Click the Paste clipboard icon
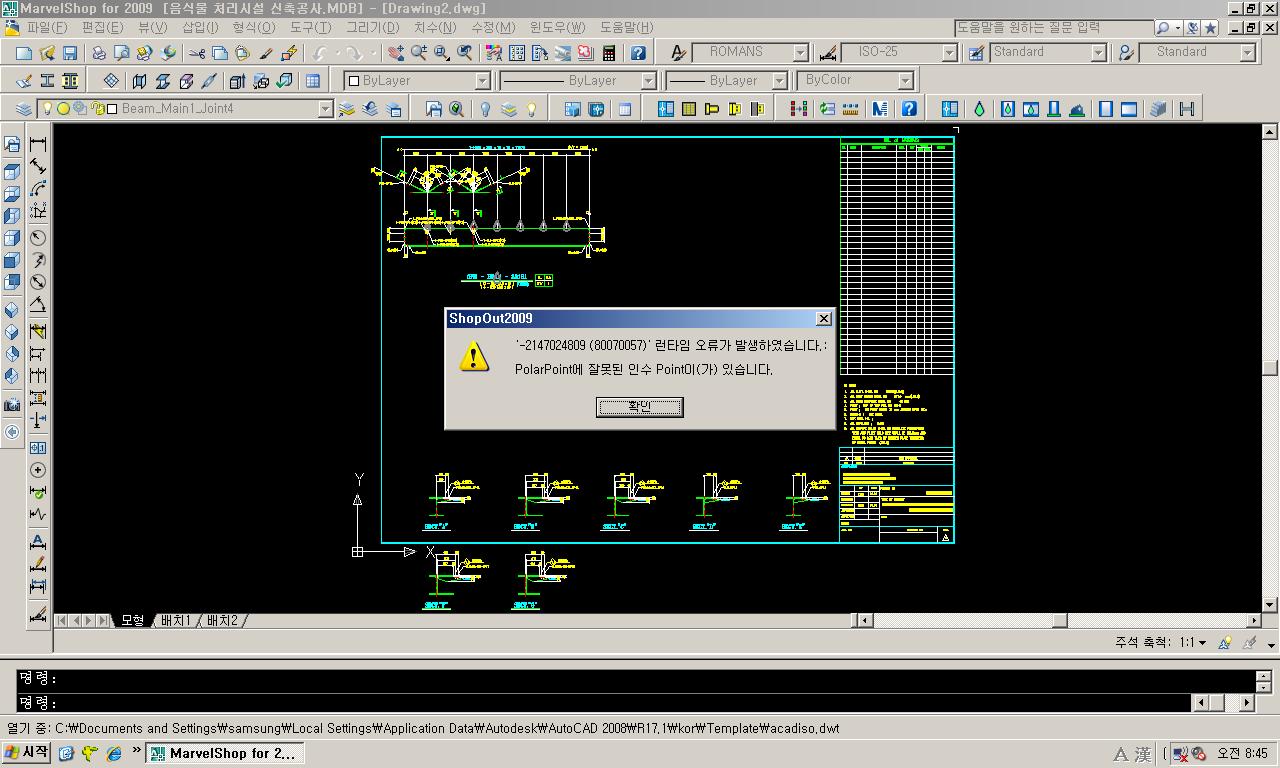This screenshot has height=768, width=1280. (x=242, y=53)
